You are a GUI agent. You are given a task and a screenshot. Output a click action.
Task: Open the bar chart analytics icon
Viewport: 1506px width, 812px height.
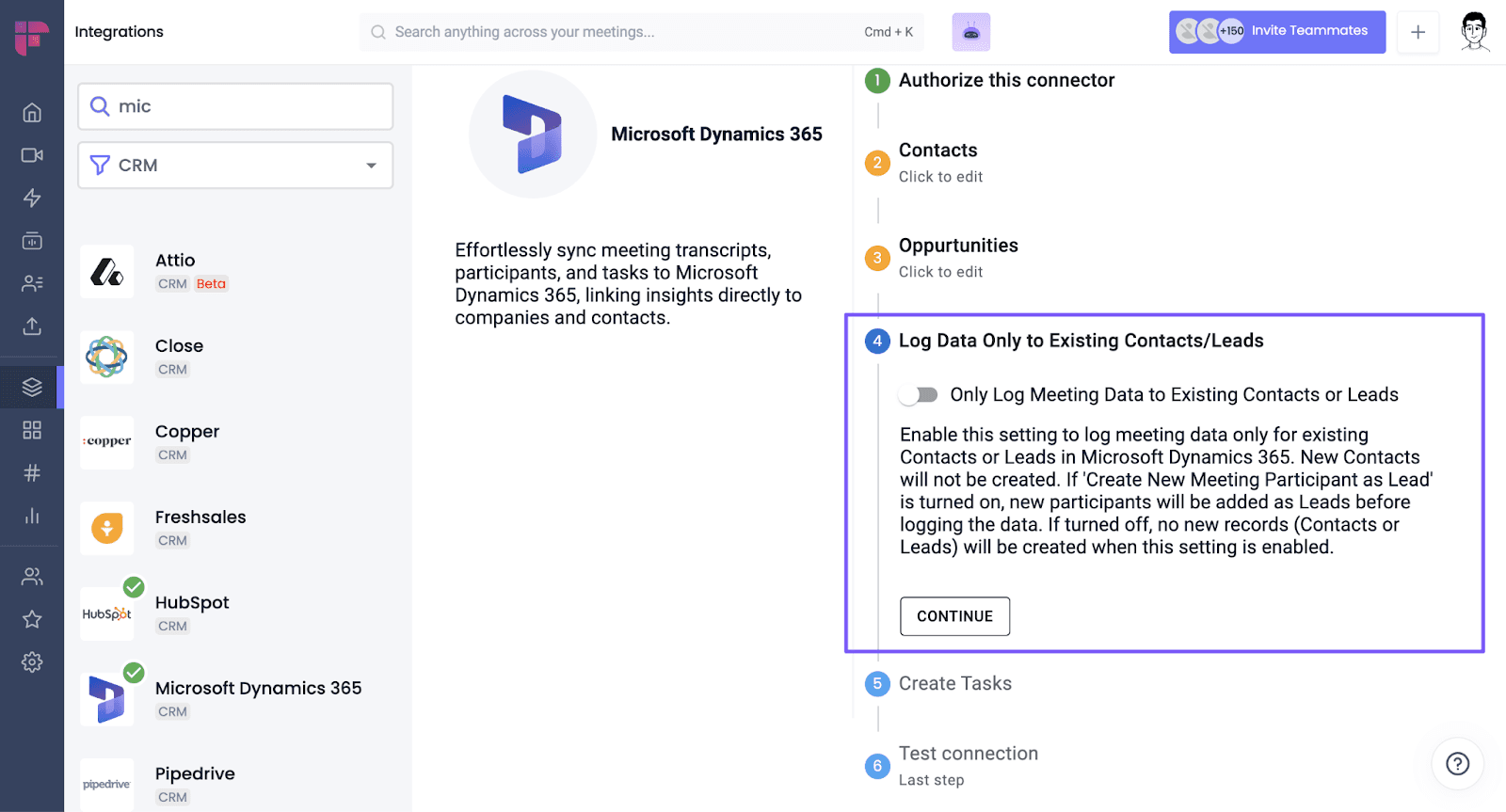[x=32, y=516]
